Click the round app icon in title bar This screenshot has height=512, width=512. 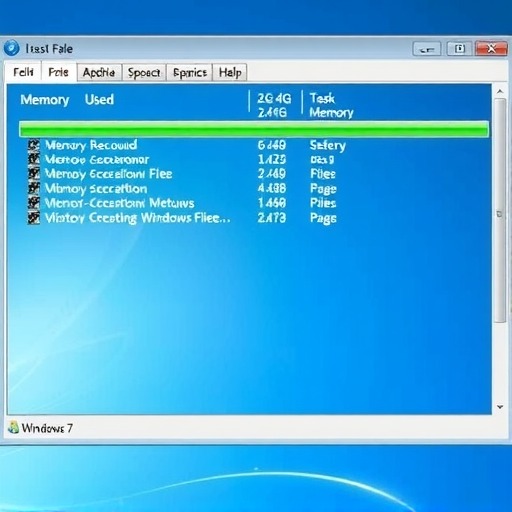point(11,48)
